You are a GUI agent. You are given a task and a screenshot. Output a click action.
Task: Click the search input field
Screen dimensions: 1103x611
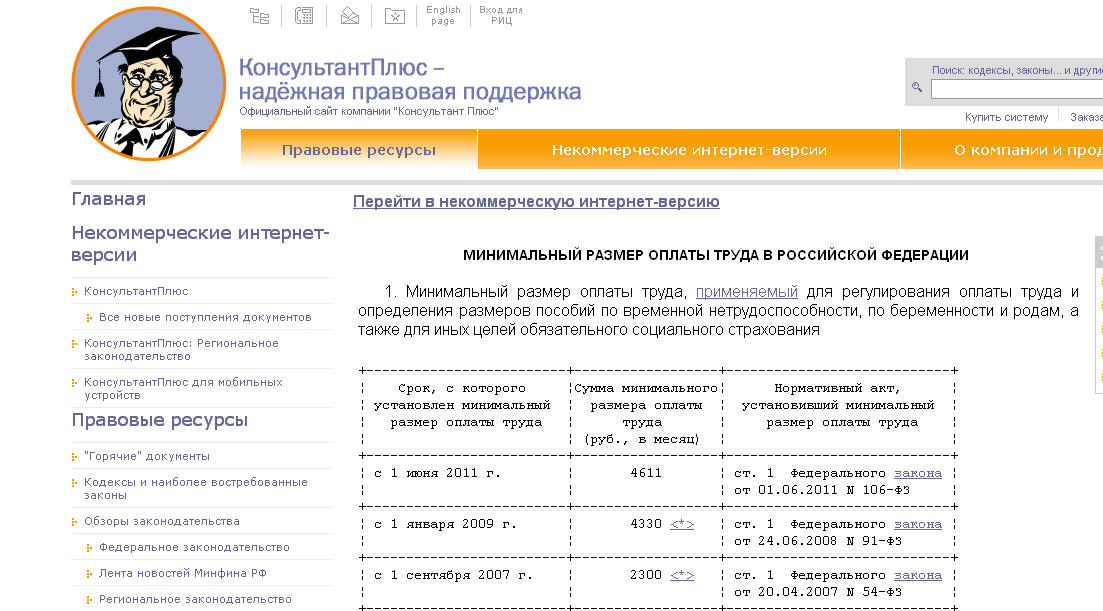click(x=1016, y=89)
